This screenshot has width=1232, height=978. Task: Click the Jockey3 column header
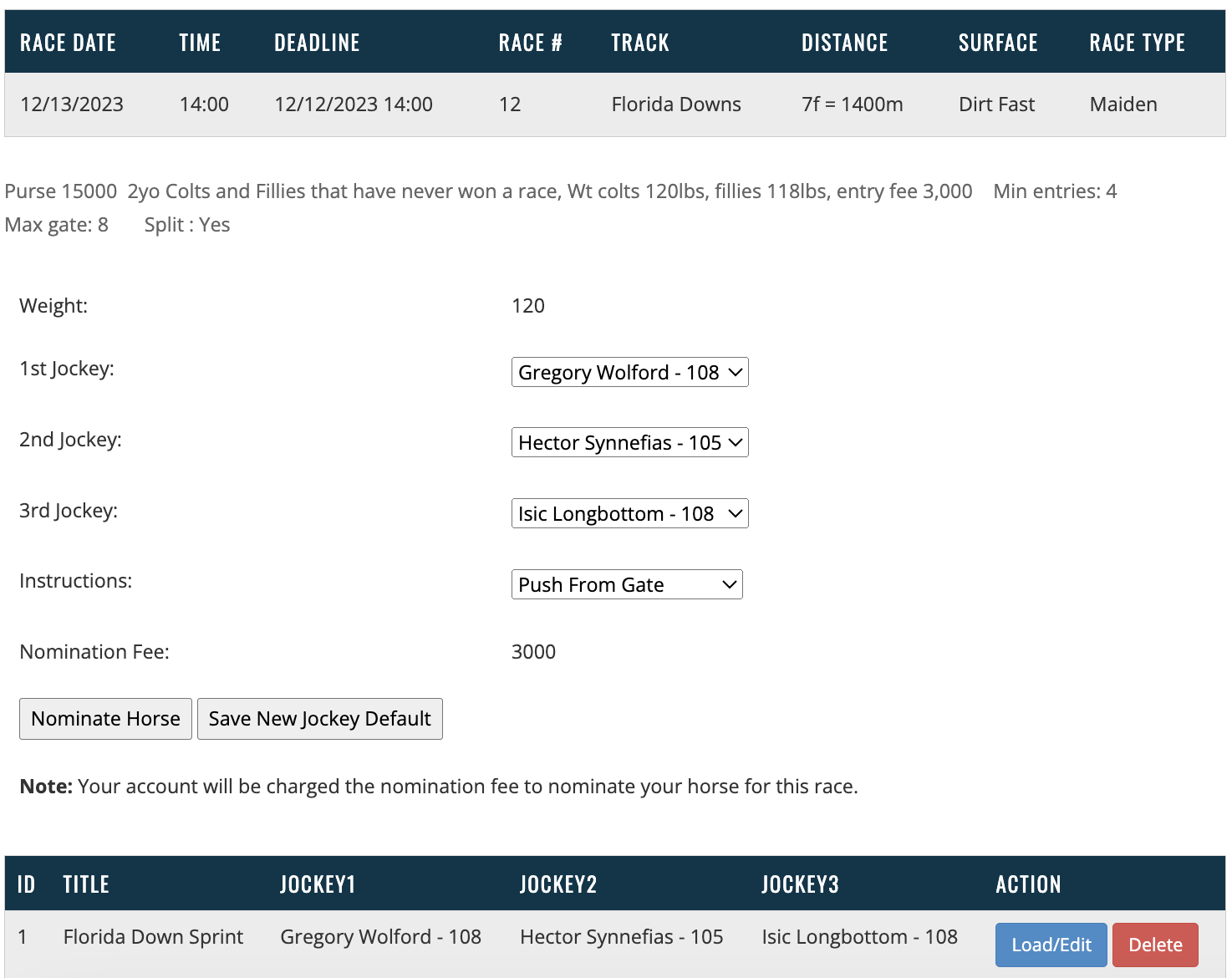coord(800,884)
